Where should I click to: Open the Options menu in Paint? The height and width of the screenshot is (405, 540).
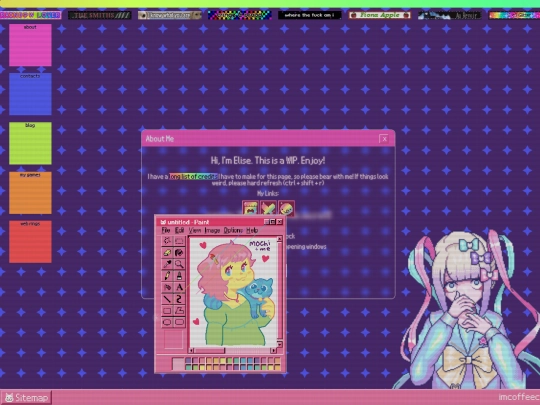(x=233, y=230)
